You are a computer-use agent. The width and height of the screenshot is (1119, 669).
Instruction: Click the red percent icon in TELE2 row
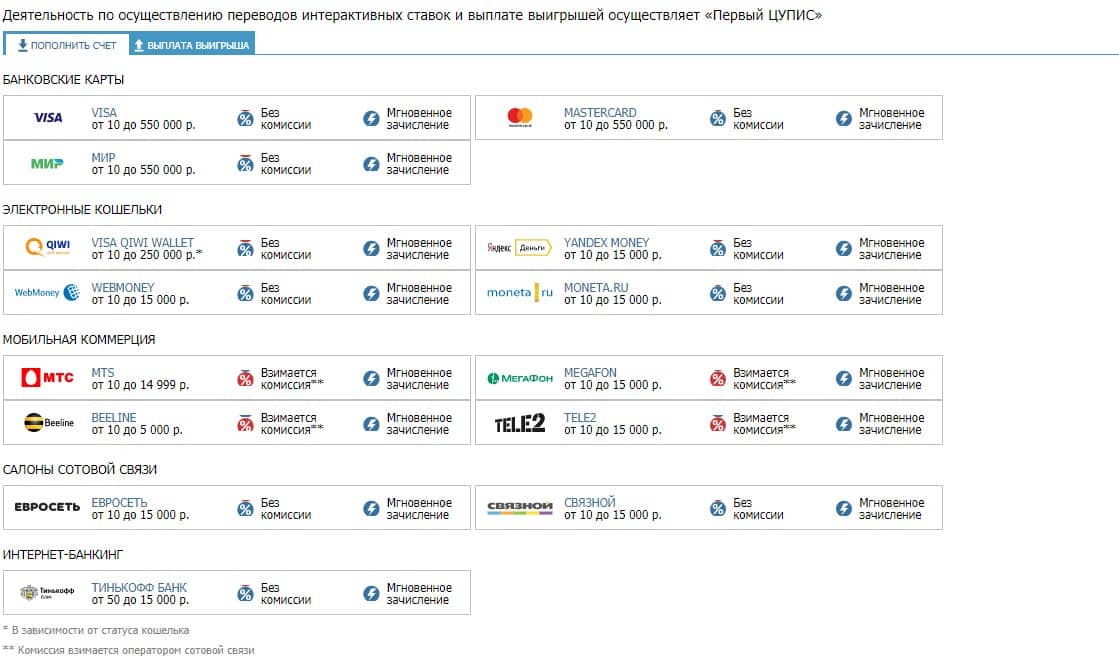(x=718, y=423)
